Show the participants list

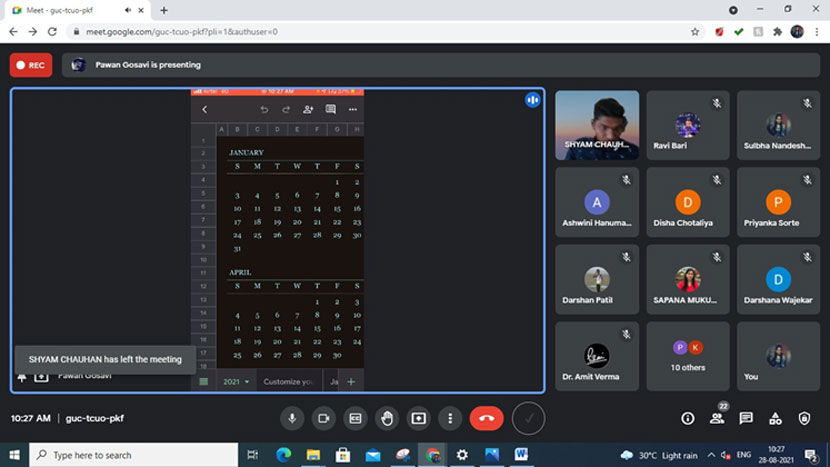point(717,418)
